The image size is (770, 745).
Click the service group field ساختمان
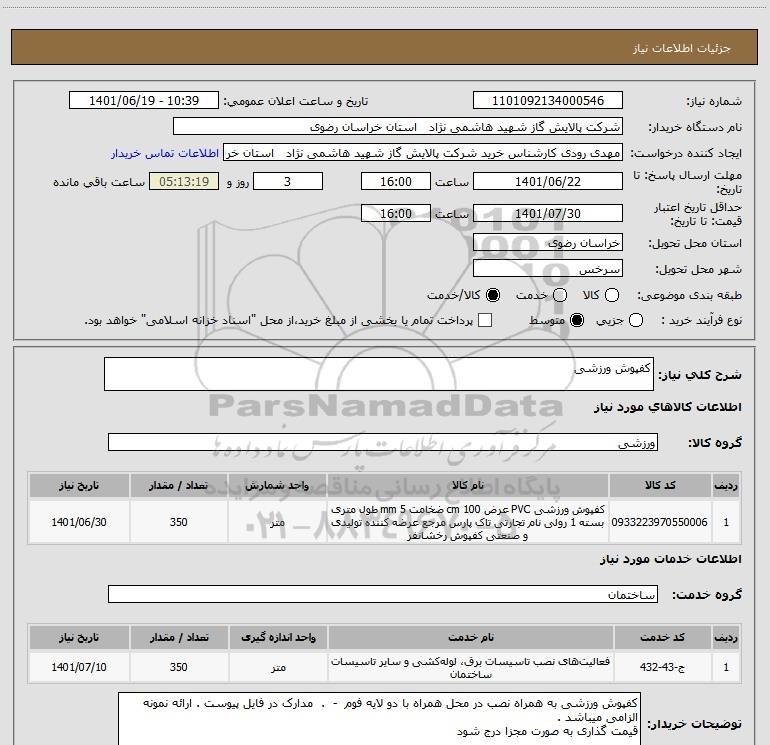point(383,594)
